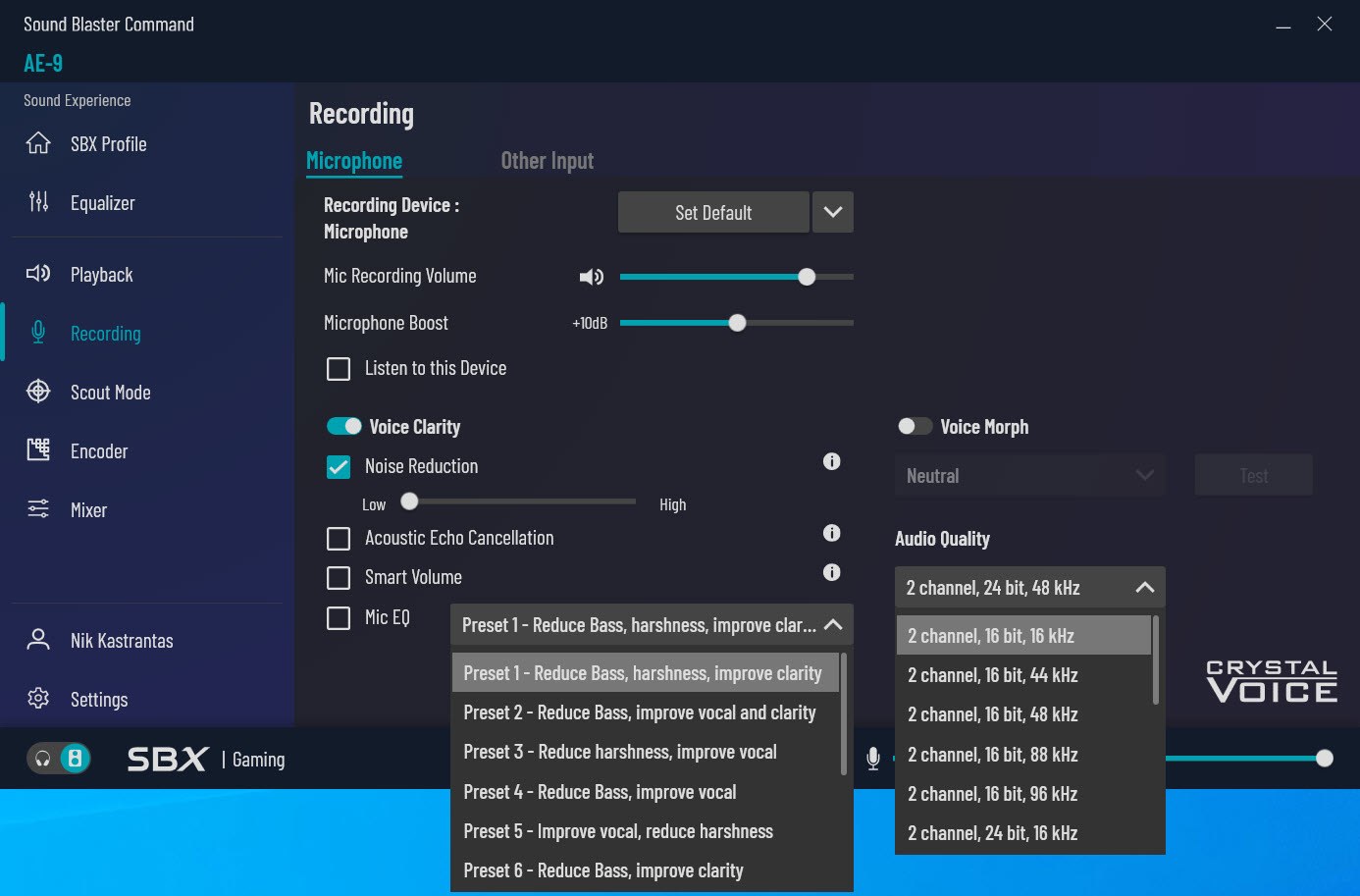Click the Playback speaker icon in sidebar
The image size is (1360, 896).
coord(38,274)
